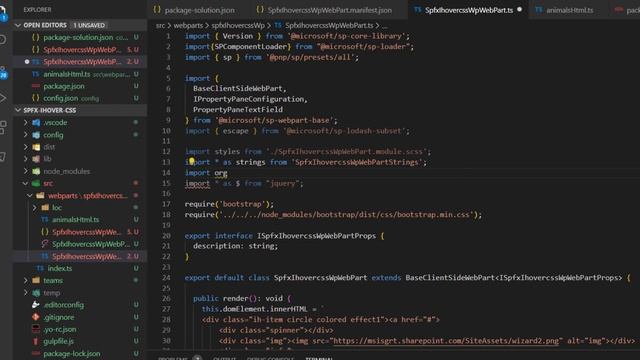Click the .yo-rc.json file icon
Screen dimensions: 640x360
pyautogui.click(x=36, y=329)
